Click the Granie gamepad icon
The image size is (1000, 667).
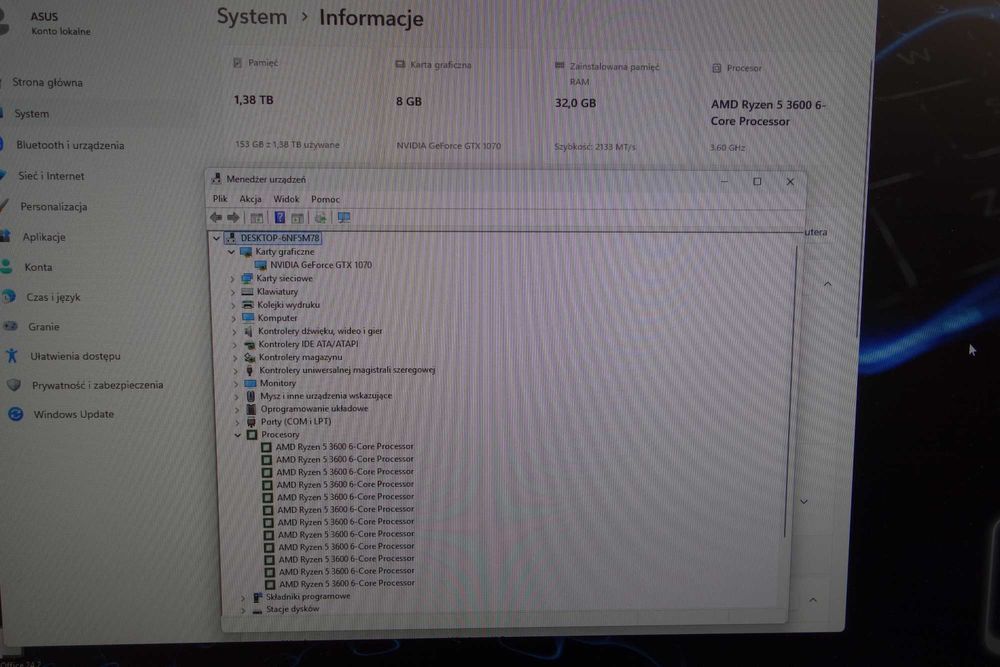(x=10, y=326)
